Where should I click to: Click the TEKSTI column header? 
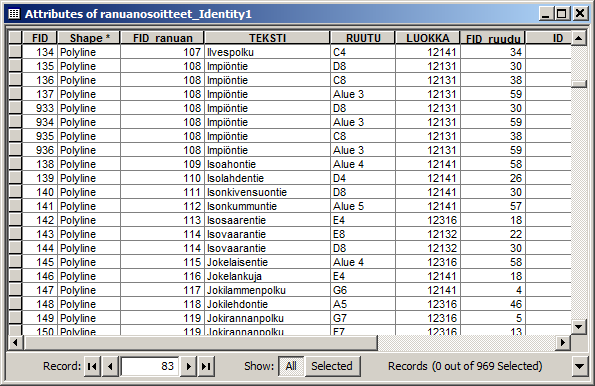point(267,38)
